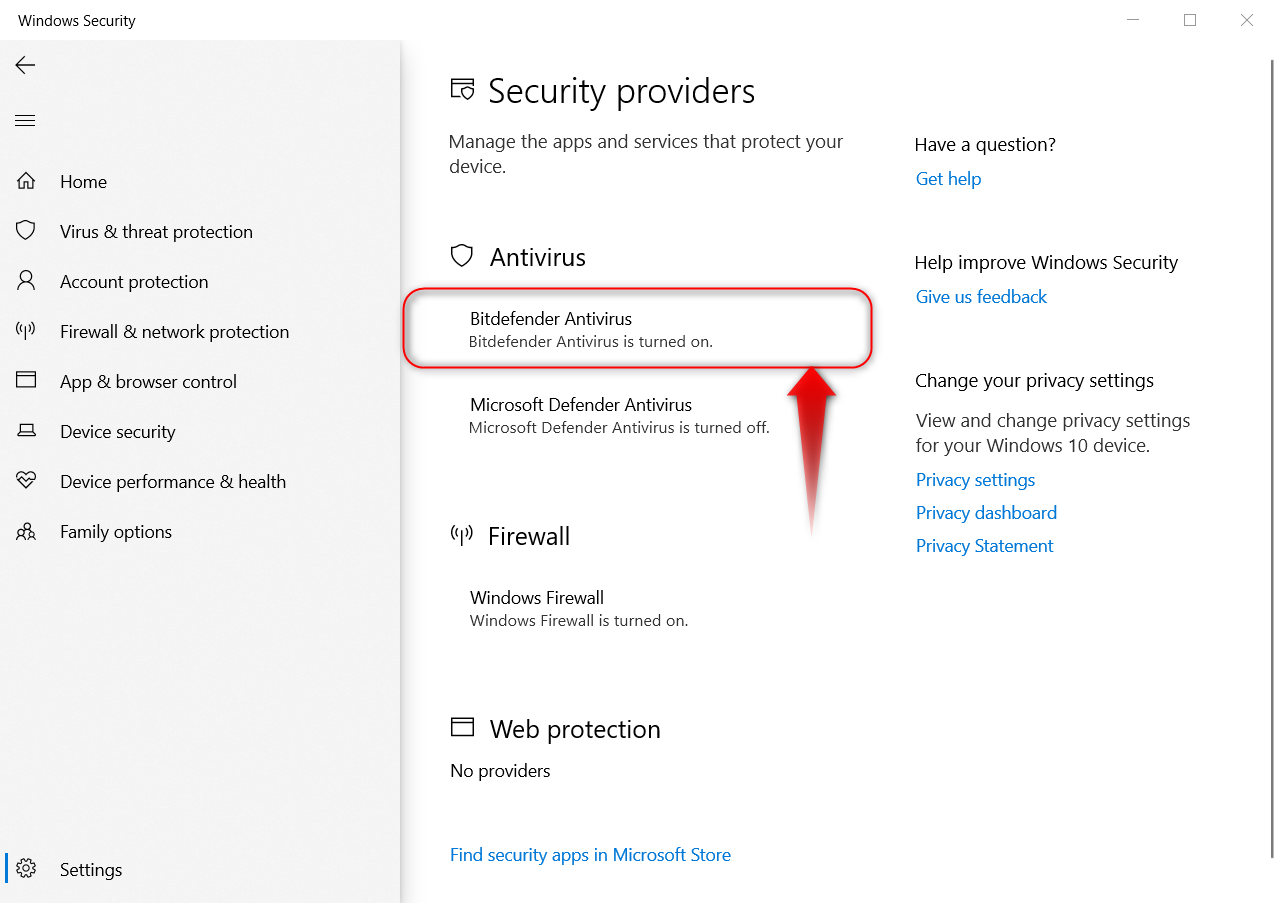Click the Home house icon

click(26, 181)
